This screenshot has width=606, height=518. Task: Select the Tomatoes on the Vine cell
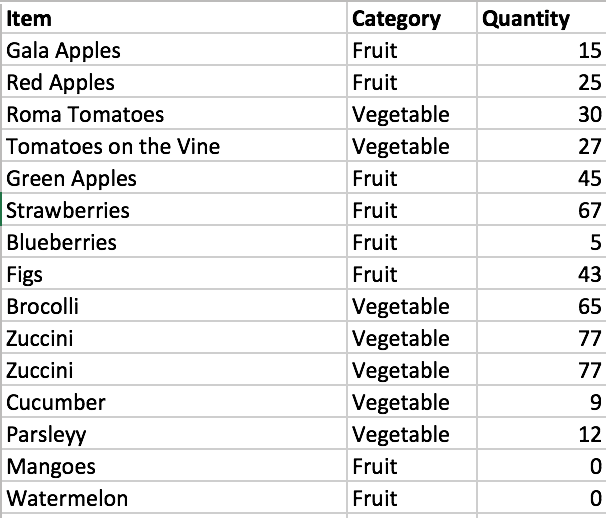pyautogui.click(x=113, y=146)
